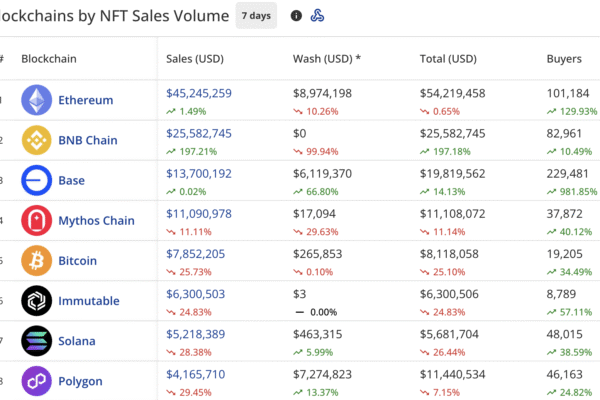
Task: Click the Solana logo icon
Action: point(37,341)
